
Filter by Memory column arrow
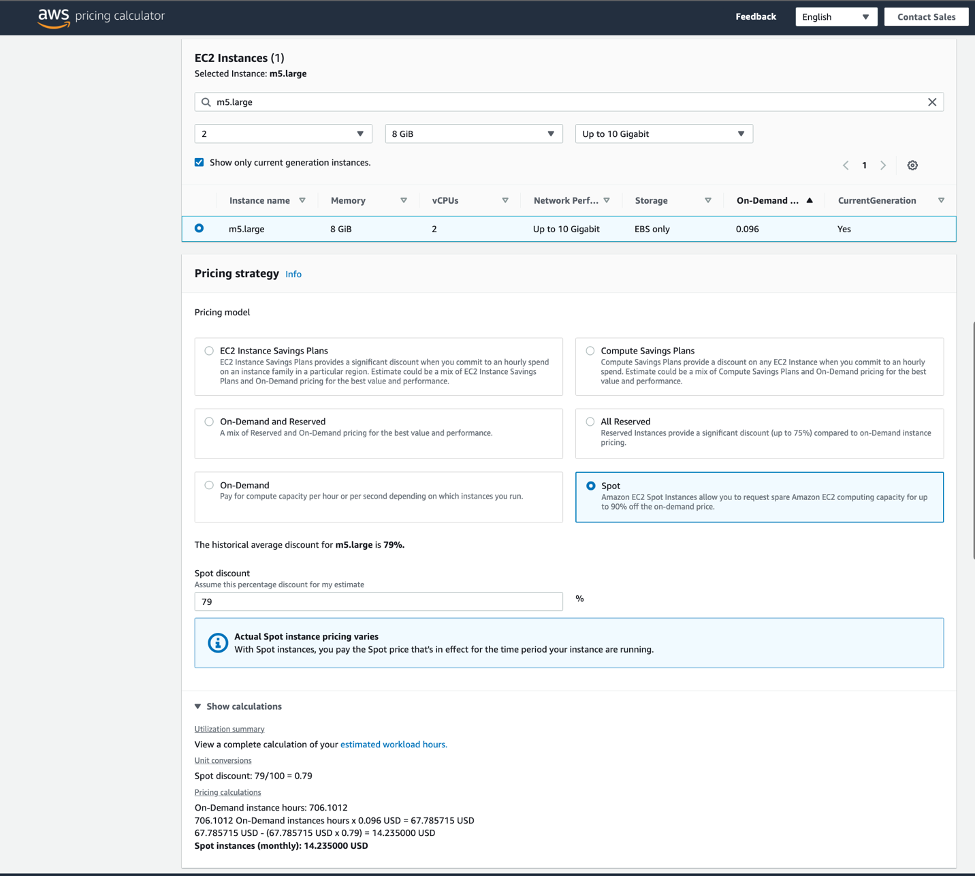point(404,201)
